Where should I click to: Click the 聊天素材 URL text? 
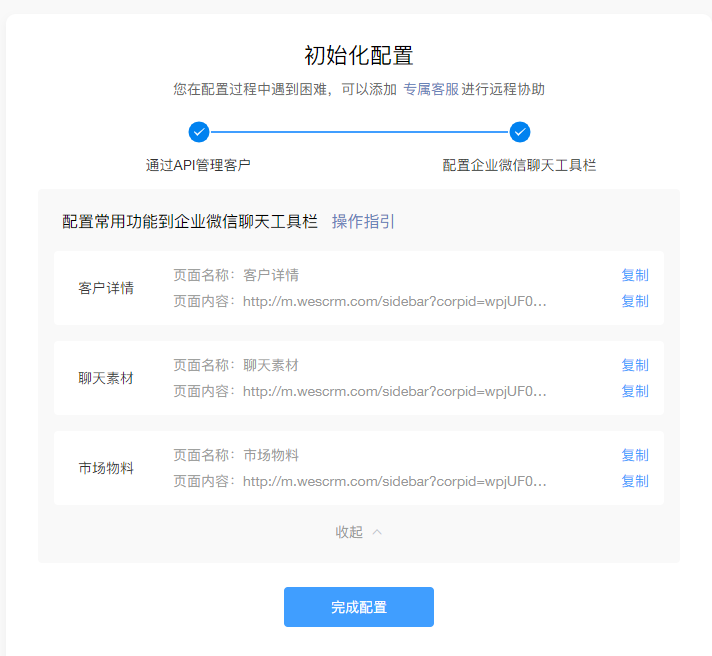coord(395,391)
